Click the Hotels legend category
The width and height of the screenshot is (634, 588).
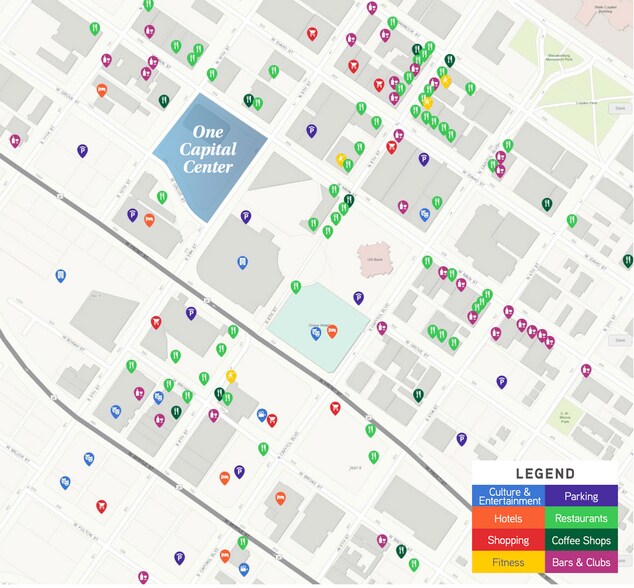click(x=510, y=519)
